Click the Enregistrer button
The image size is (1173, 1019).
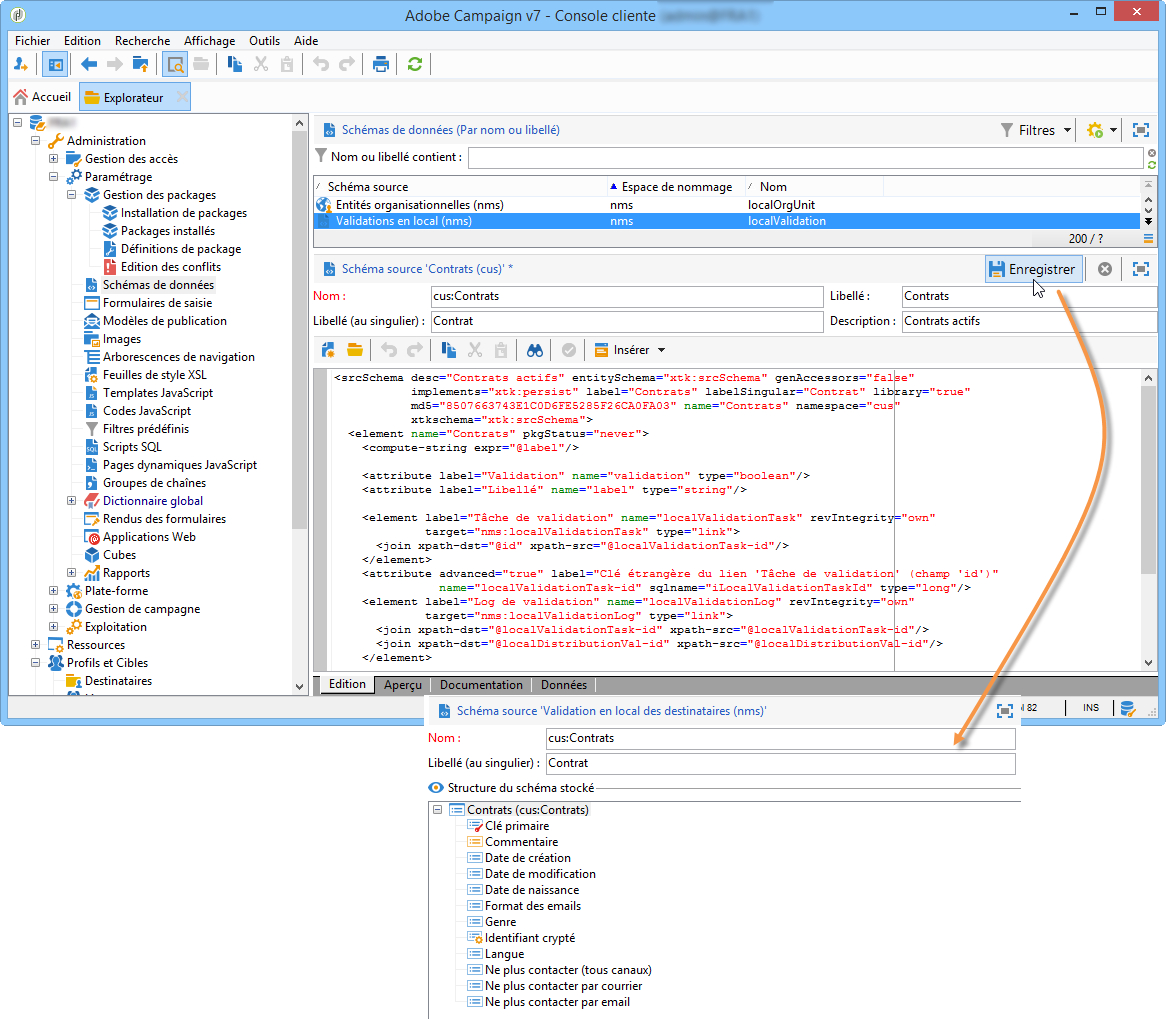[x=1033, y=269]
